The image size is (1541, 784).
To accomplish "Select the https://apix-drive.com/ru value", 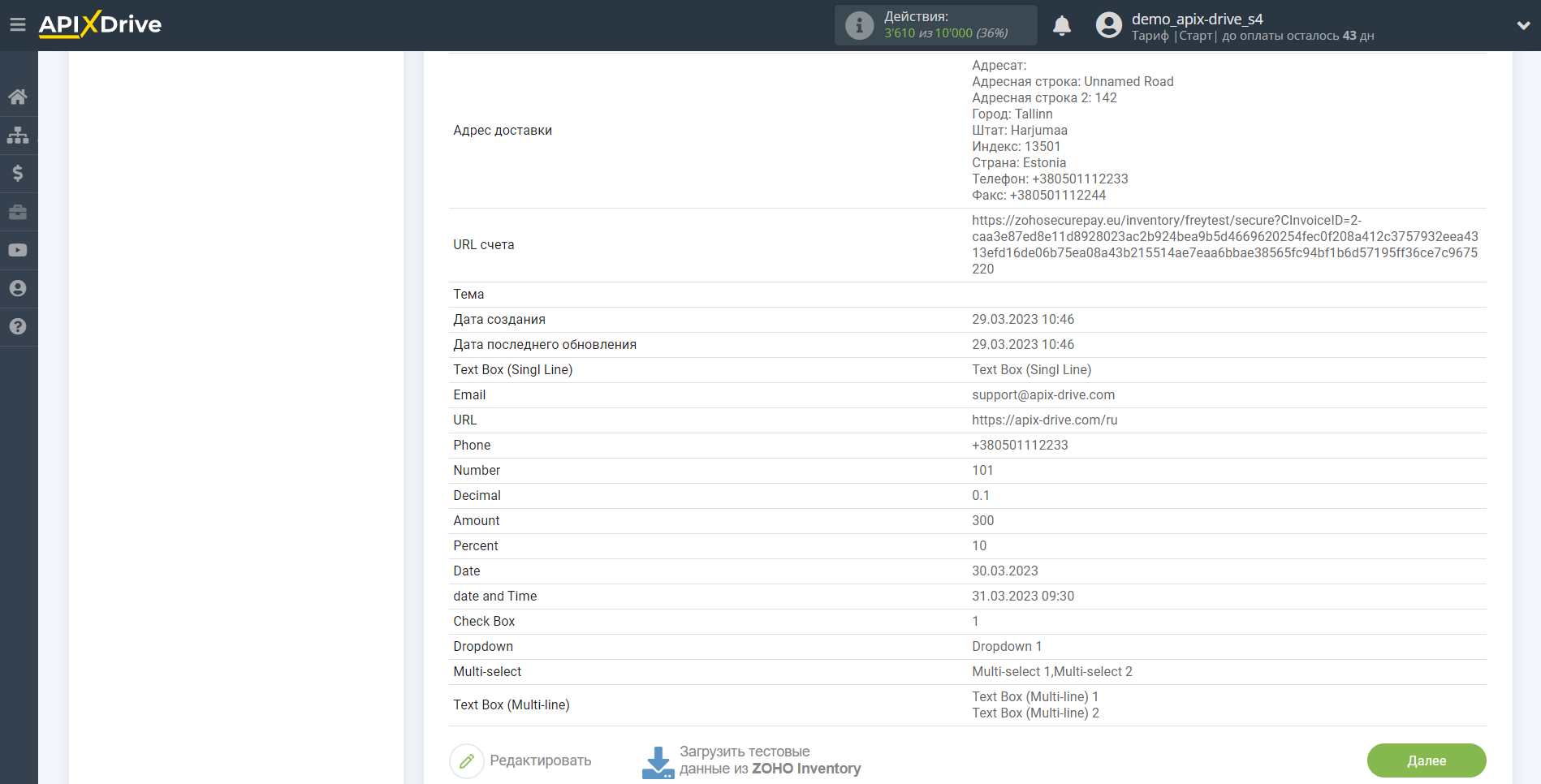I will (1045, 420).
